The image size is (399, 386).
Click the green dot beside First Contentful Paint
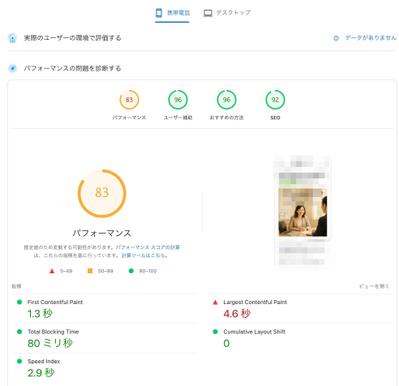pyautogui.click(x=19, y=302)
